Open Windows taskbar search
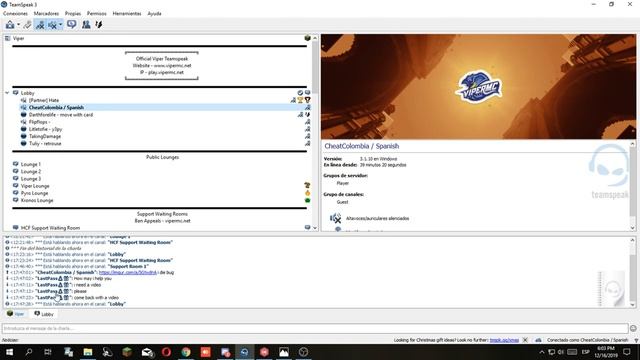 click(x=29, y=352)
